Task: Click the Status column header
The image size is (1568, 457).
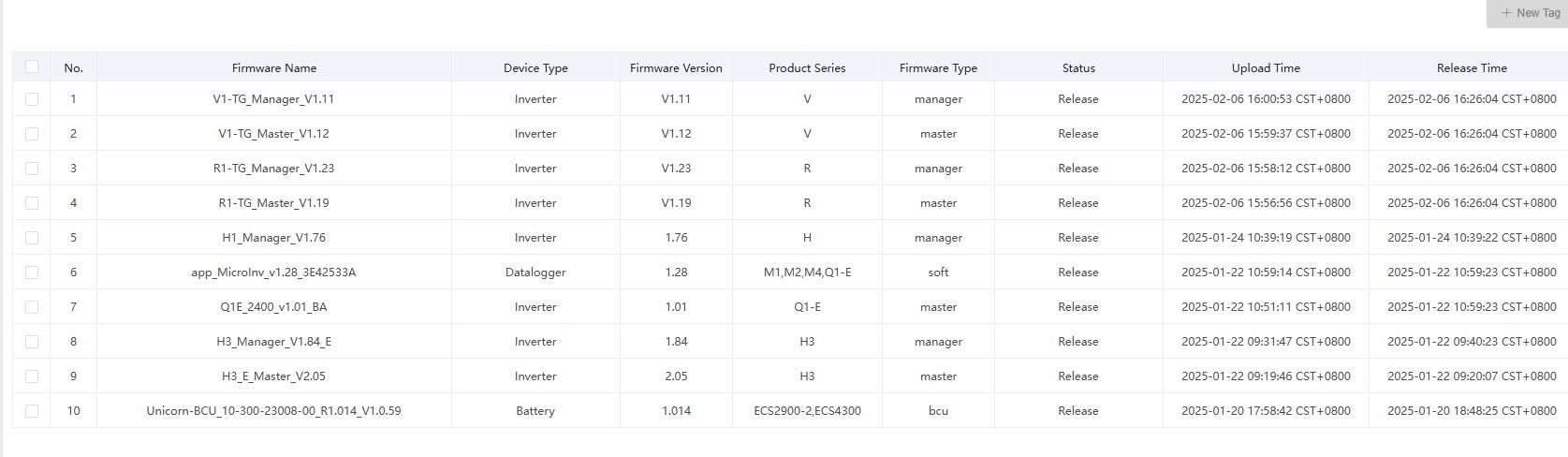Action: click(1077, 68)
